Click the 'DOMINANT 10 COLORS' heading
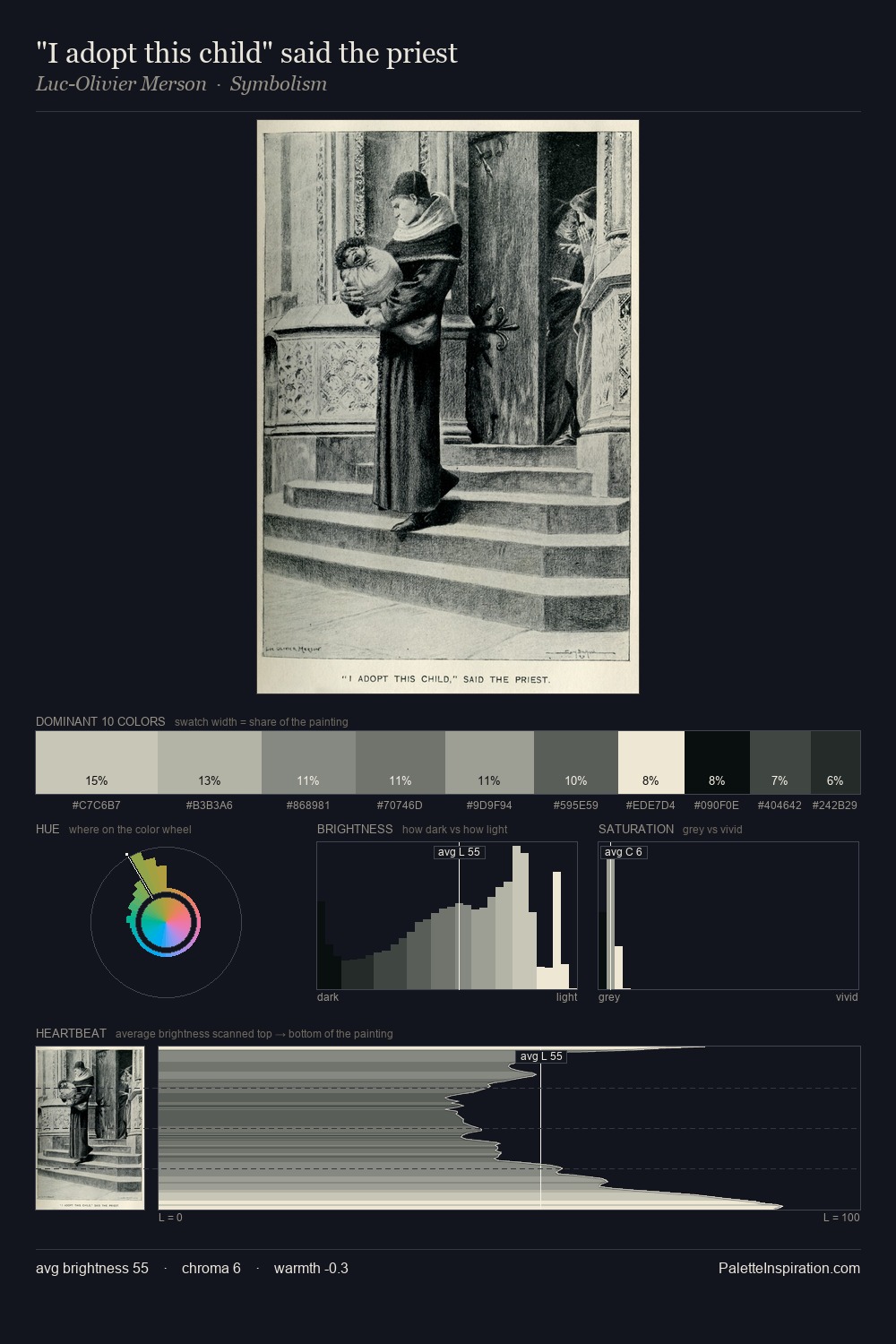 100,721
